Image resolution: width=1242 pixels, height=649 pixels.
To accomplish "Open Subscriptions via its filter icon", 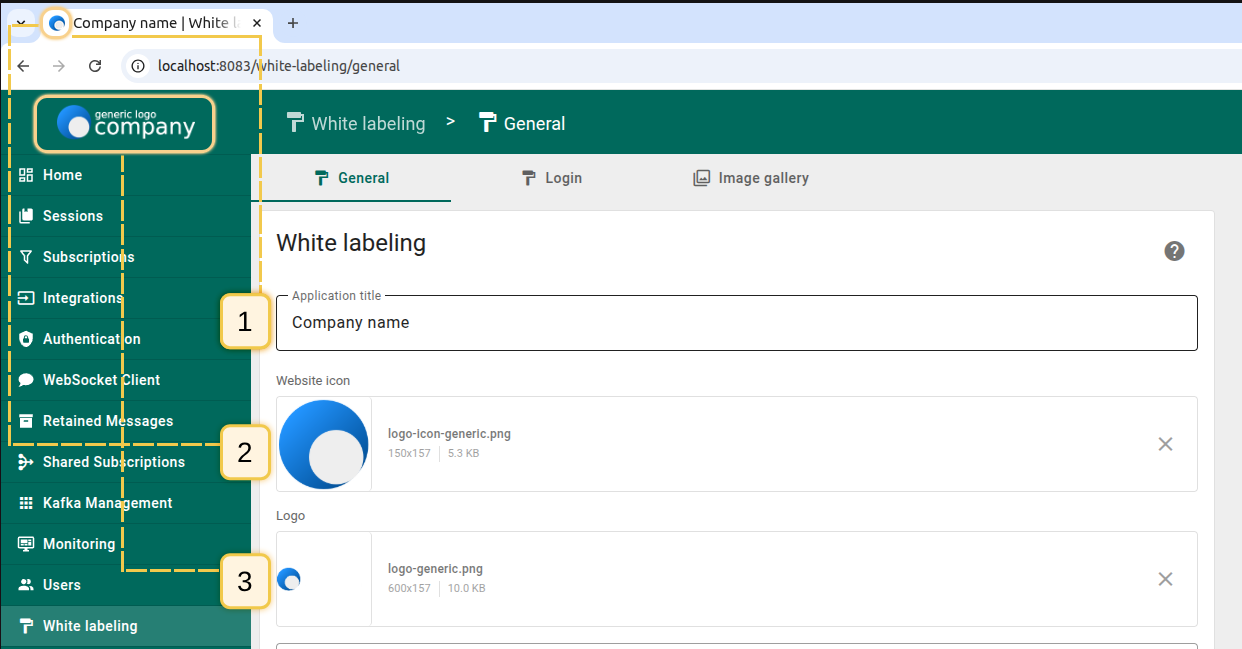I will click(27, 257).
